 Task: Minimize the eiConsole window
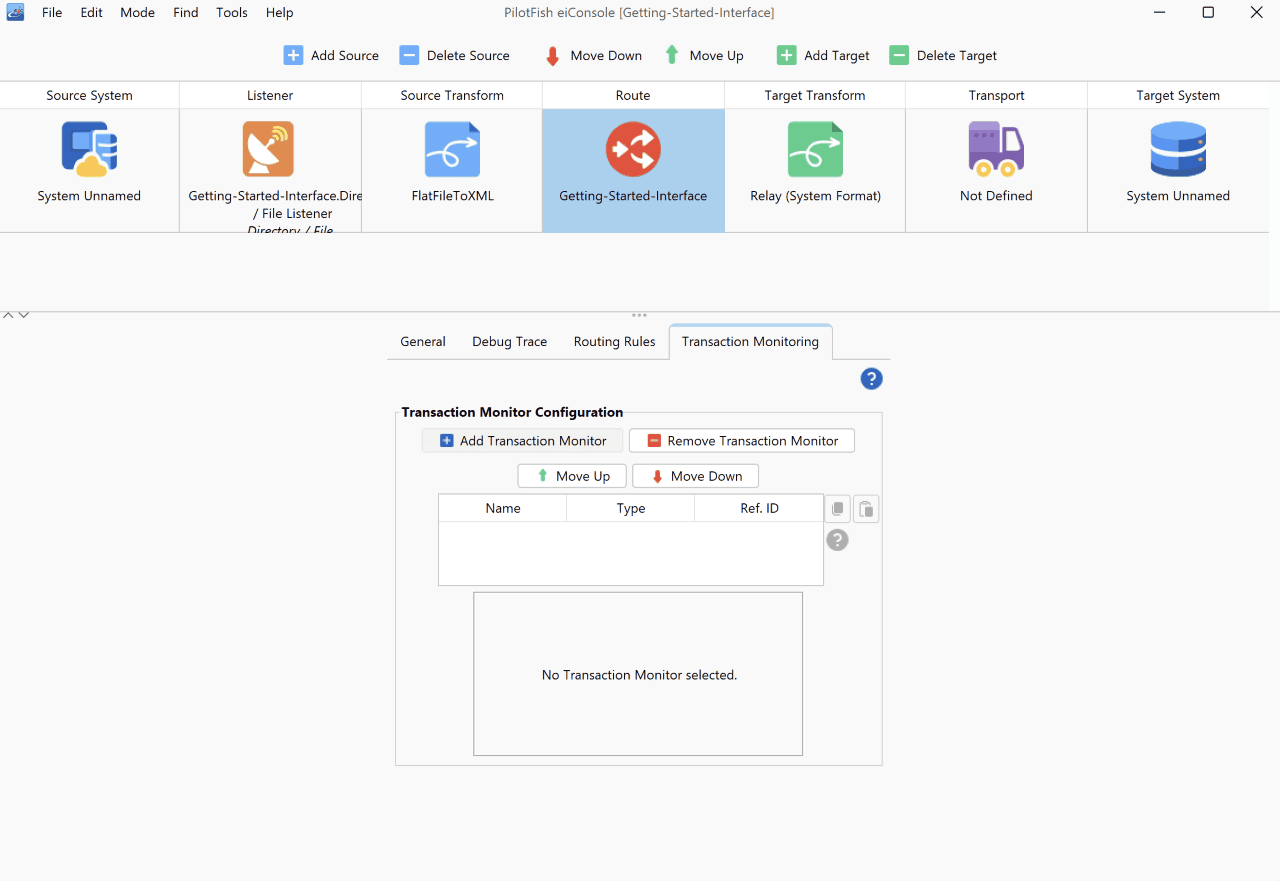click(x=1159, y=13)
